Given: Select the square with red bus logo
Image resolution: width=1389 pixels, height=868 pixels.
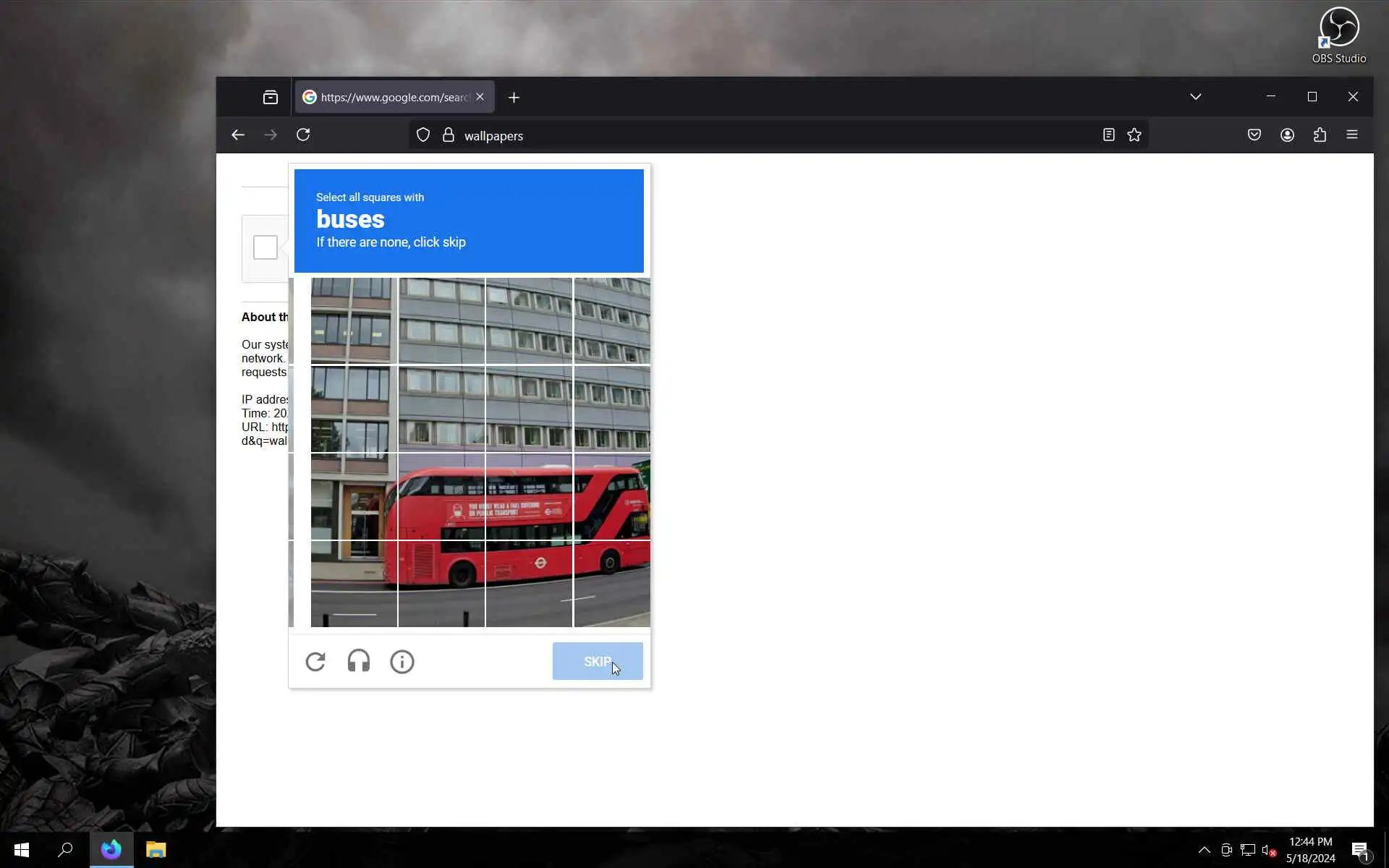Looking at the screenshot, I should click(529, 583).
